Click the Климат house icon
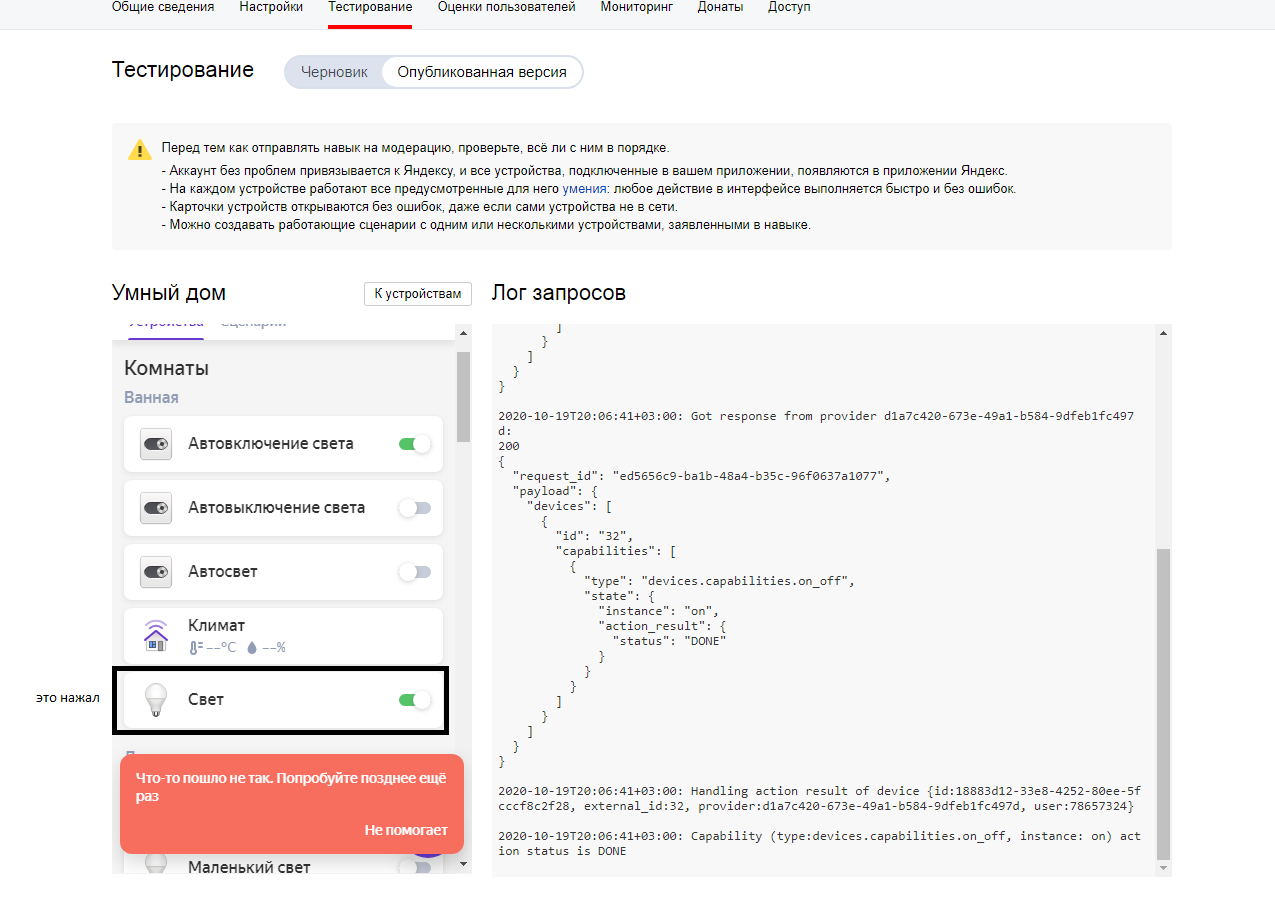This screenshot has width=1275, height=917. pyautogui.click(x=156, y=636)
